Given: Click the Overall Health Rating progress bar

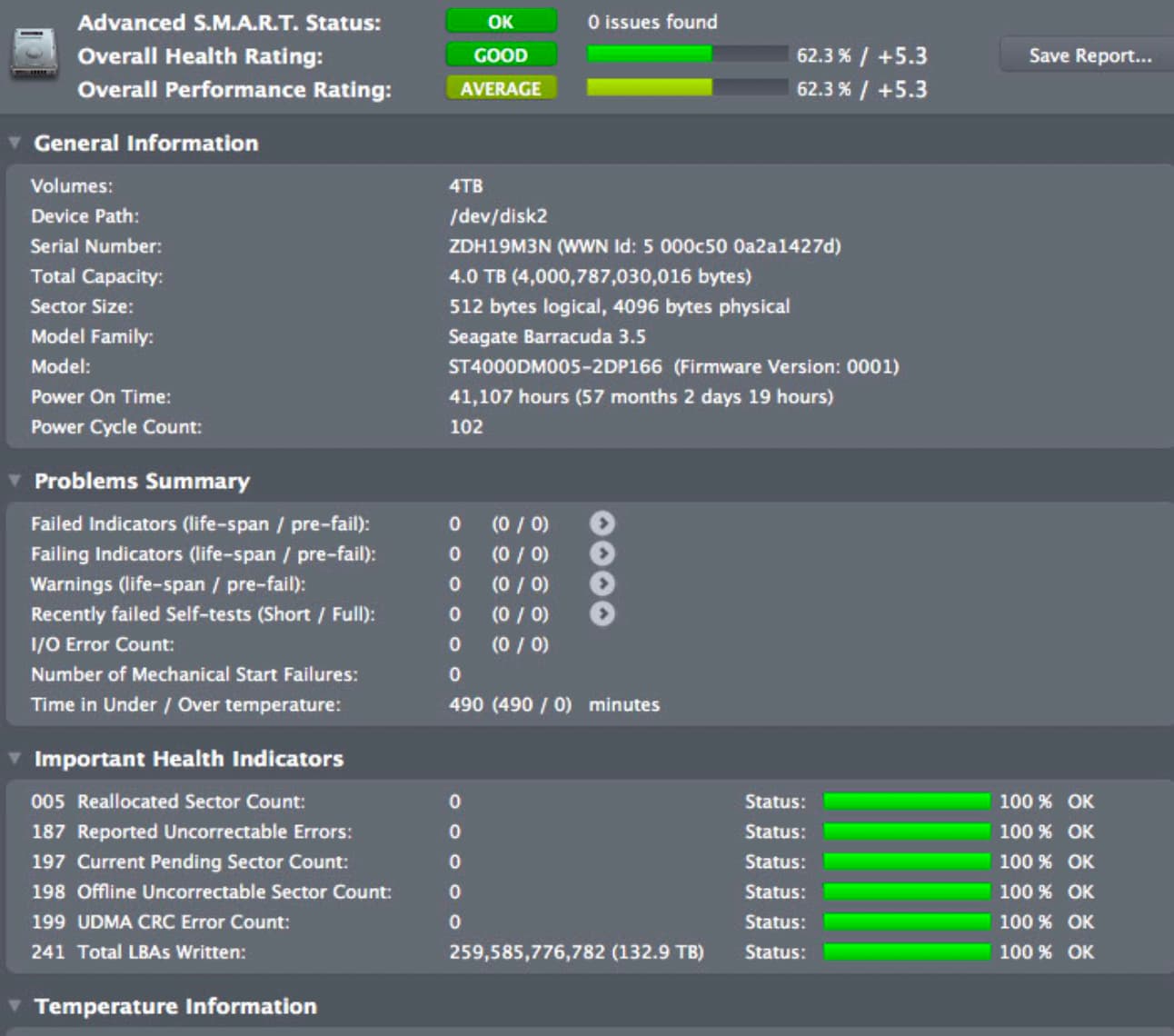Looking at the screenshot, I should tap(687, 55).
